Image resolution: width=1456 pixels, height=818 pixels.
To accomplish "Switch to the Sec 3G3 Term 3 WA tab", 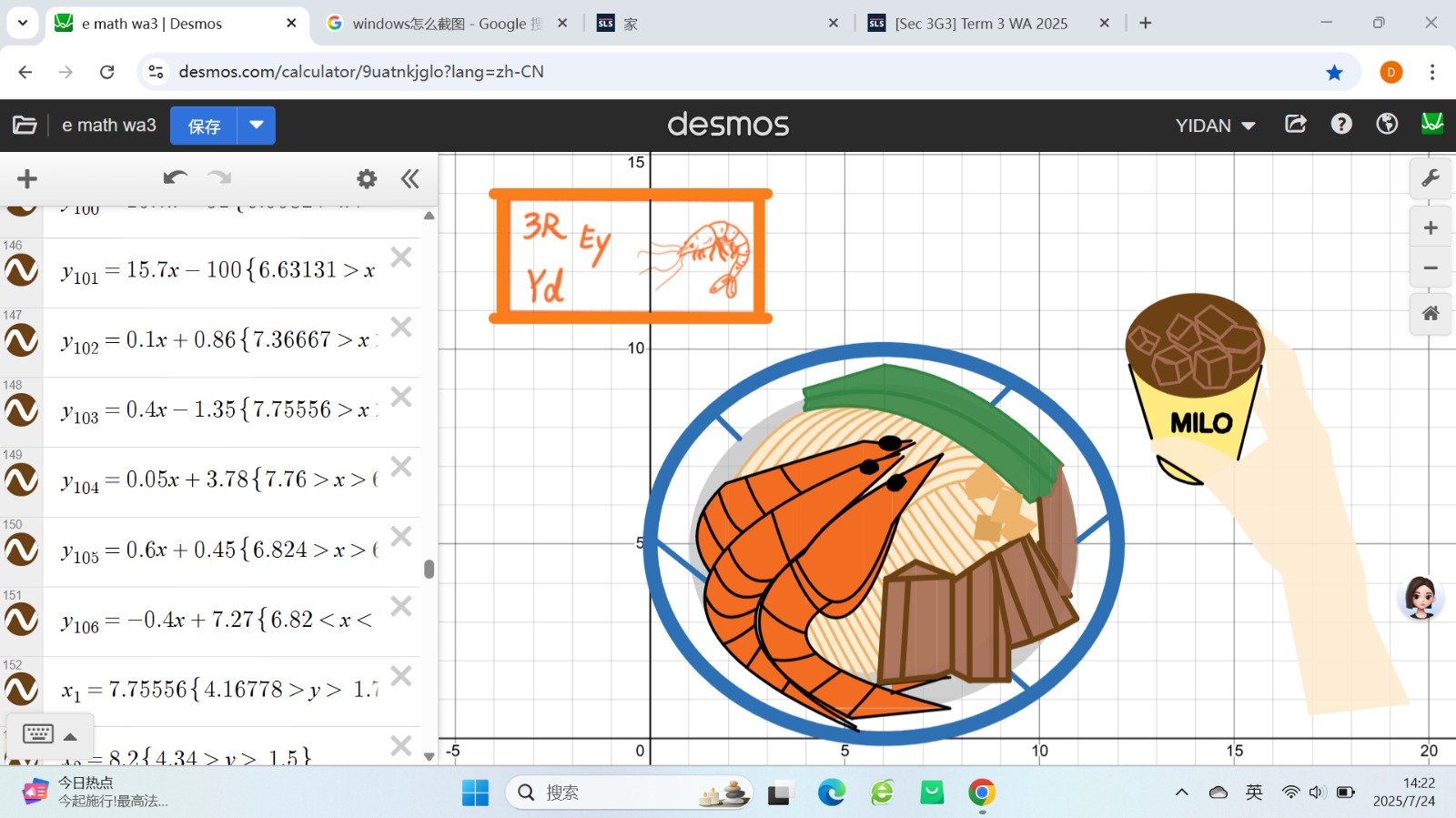I will pyautogui.click(x=980, y=24).
